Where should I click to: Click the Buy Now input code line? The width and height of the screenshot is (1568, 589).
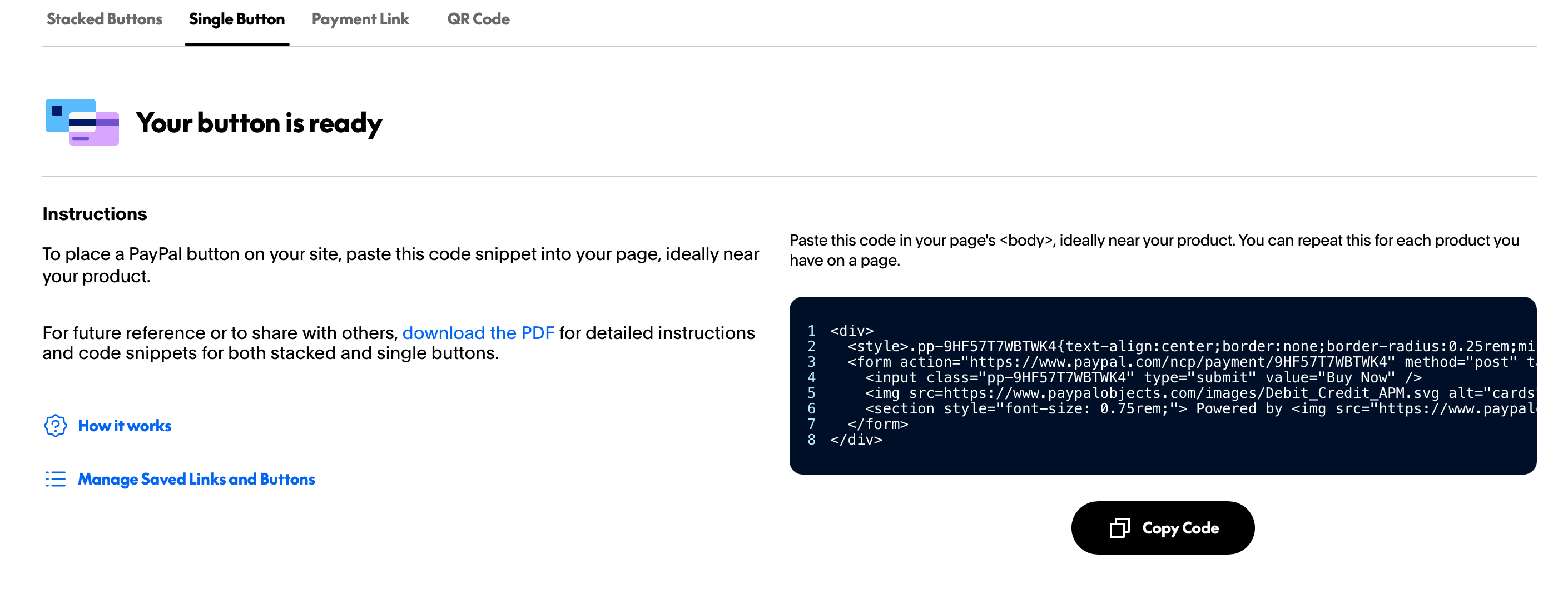(1143, 378)
